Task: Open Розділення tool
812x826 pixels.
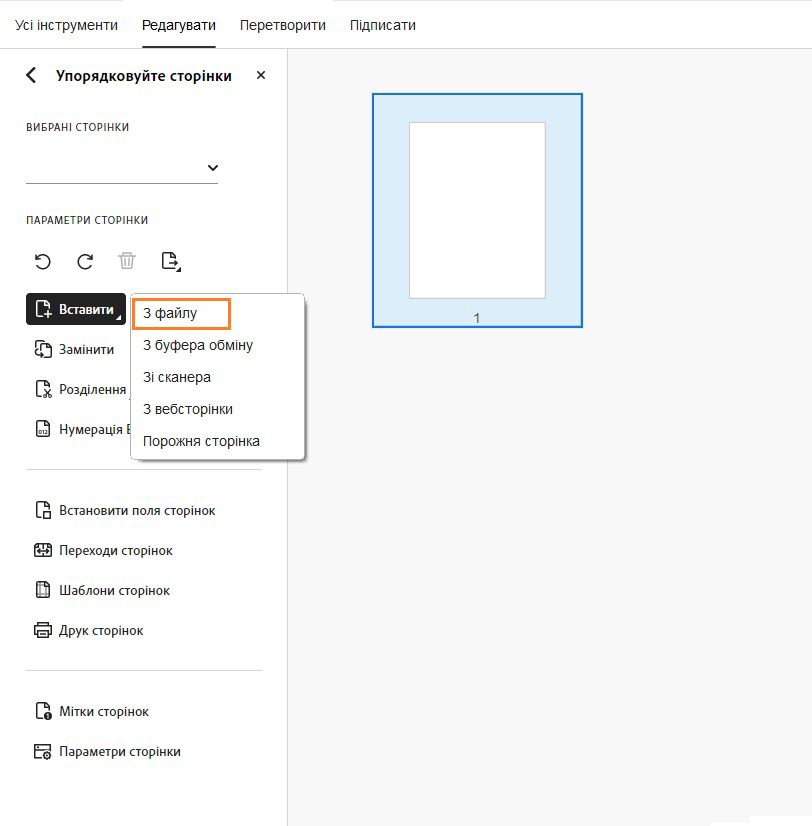Action: tap(80, 389)
